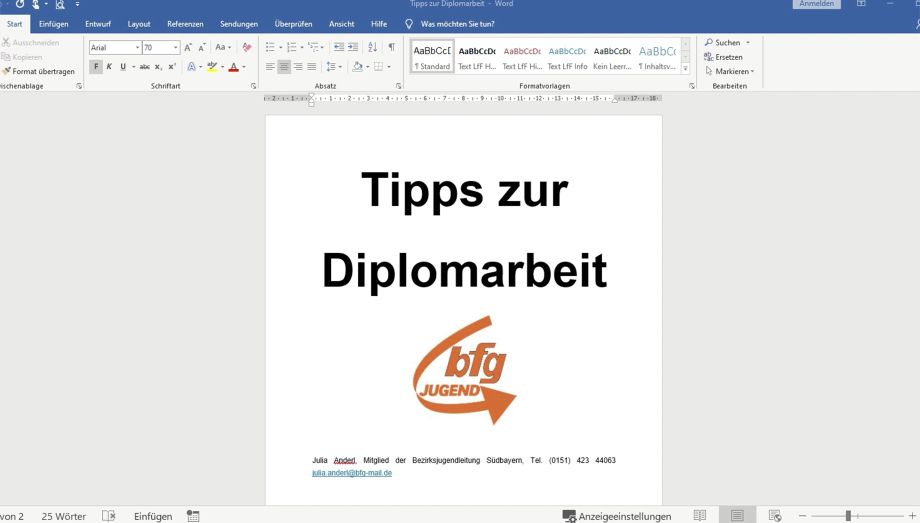Viewport: 920px width, 523px height.
Task: Align the text left
Action: 270,67
